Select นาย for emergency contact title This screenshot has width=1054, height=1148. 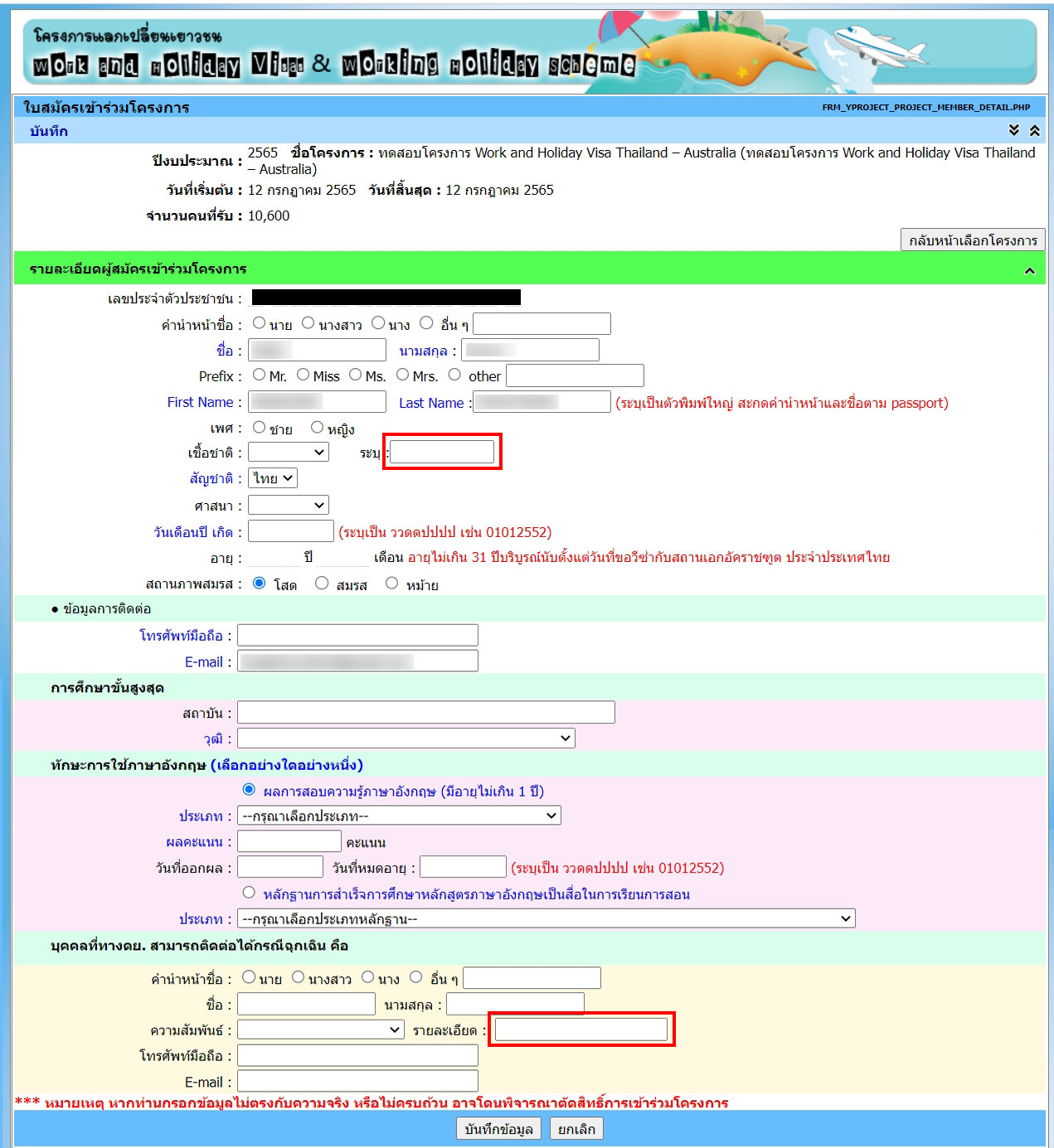(x=249, y=977)
